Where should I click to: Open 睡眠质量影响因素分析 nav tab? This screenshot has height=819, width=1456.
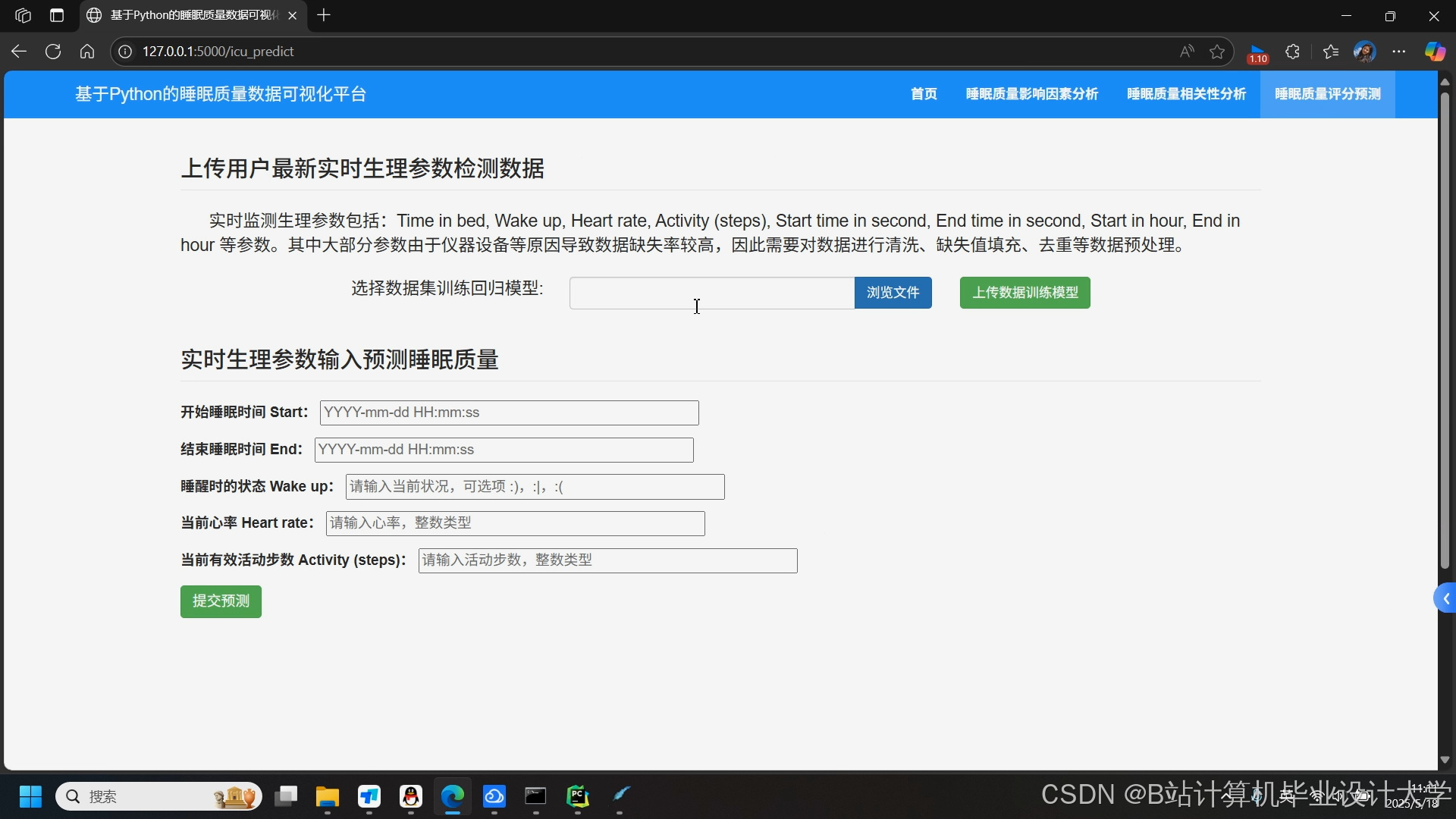(1031, 94)
